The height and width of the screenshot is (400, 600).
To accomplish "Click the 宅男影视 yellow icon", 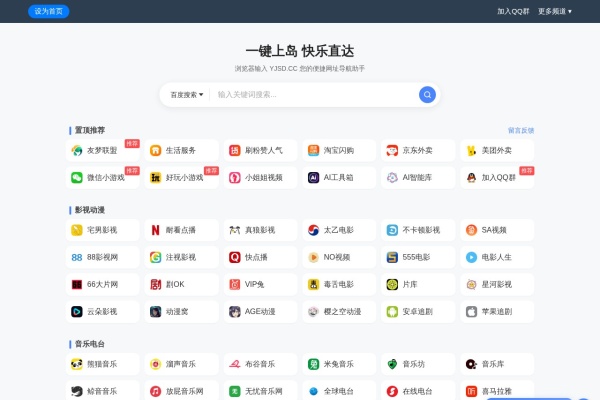I will 77,230.
